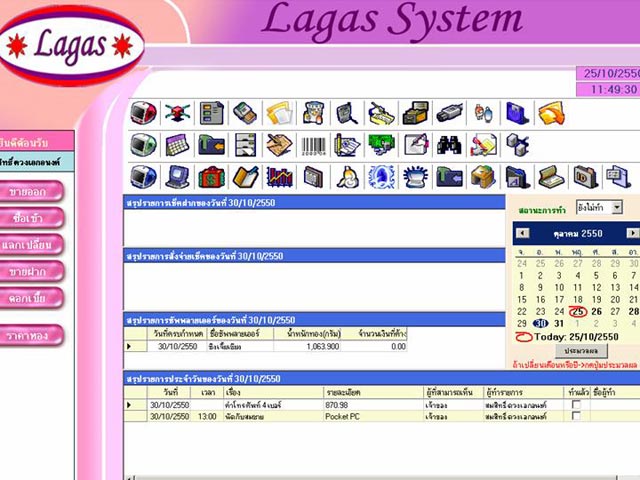Click the 13:00 time cell
640x480 pixels.
[x=207, y=416]
